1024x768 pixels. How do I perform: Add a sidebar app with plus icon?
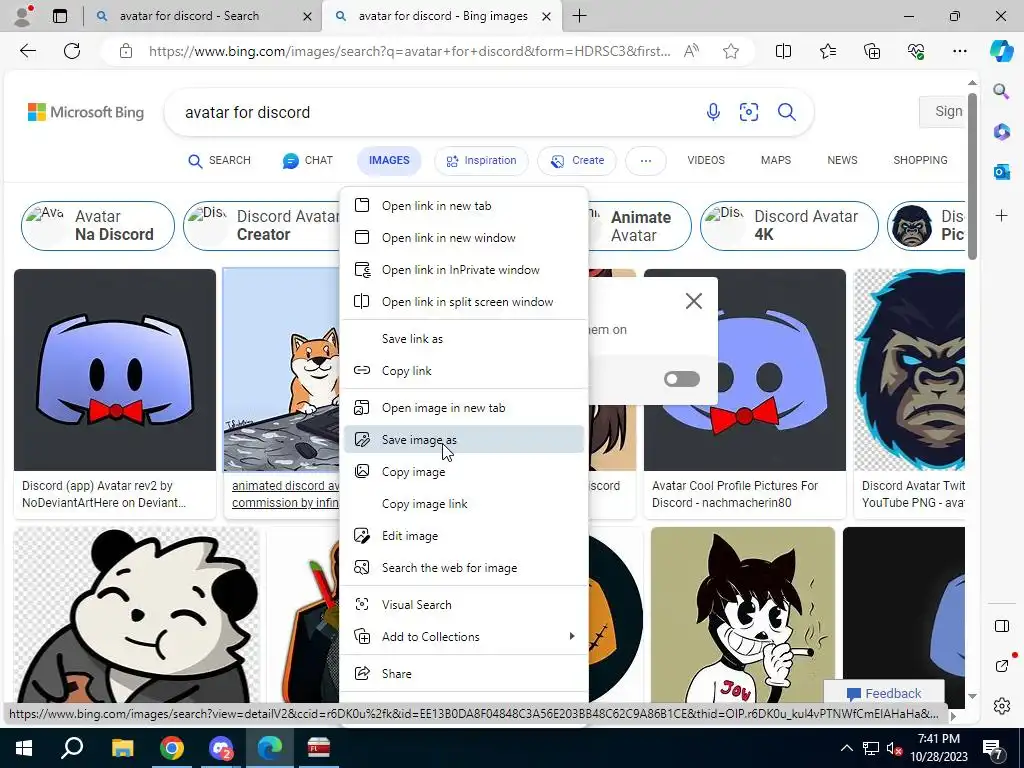[x=1001, y=216]
